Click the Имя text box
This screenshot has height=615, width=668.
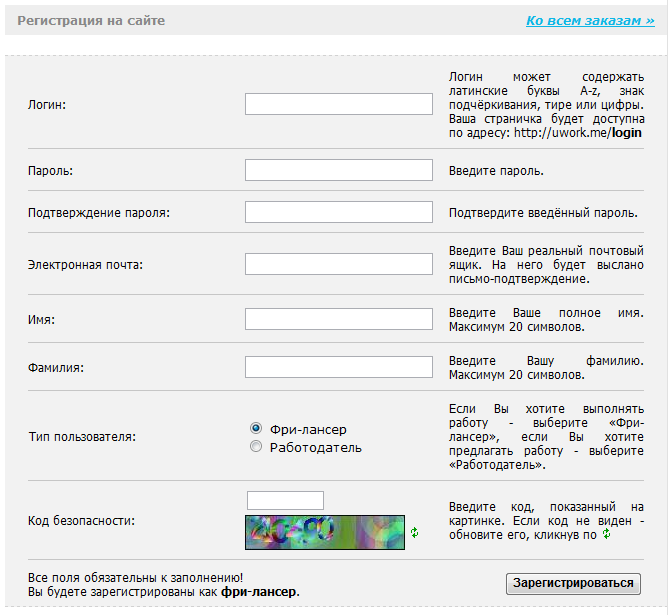[338, 319]
